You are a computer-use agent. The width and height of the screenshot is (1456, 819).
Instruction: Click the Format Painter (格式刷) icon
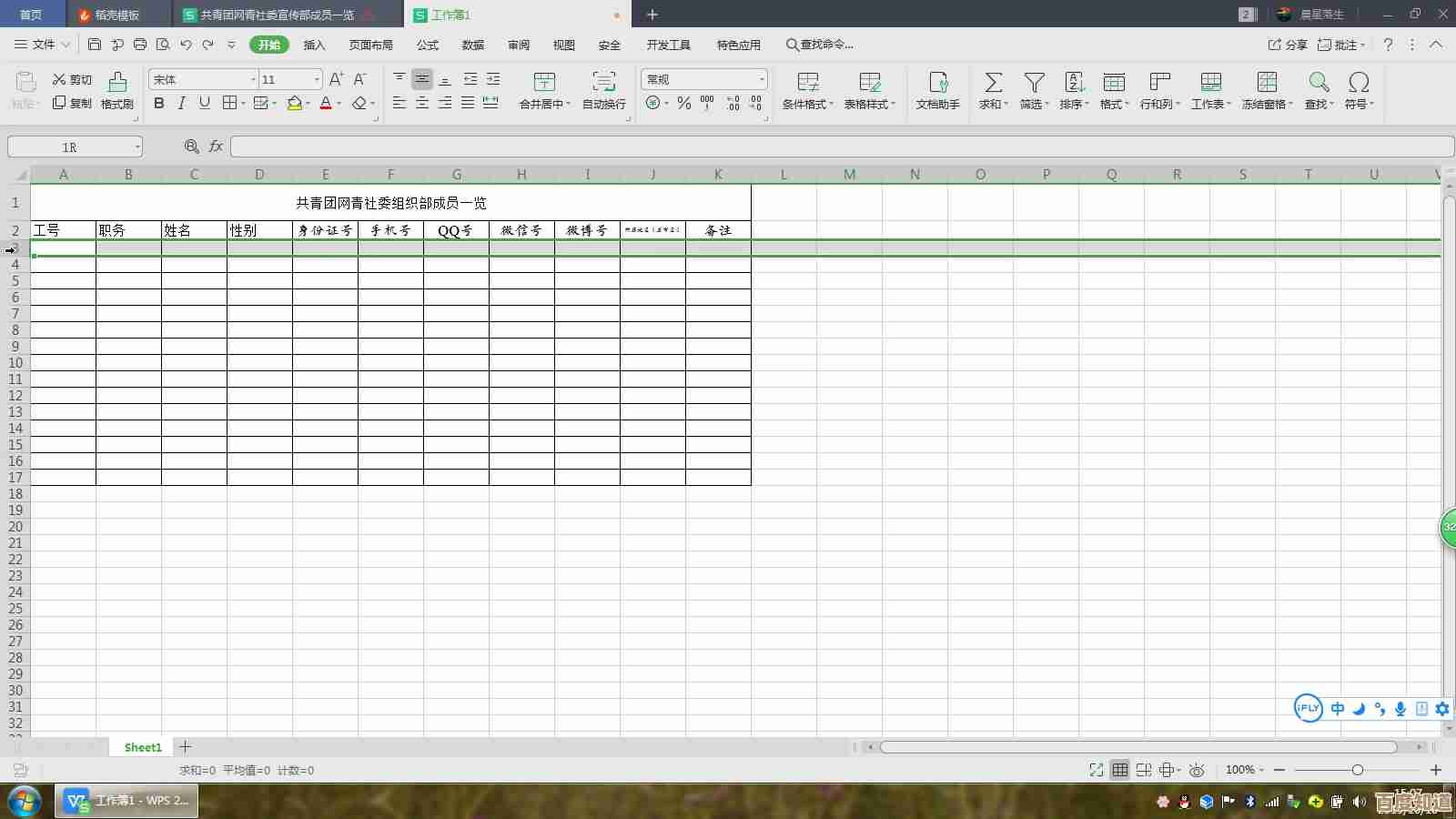point(117,83)
